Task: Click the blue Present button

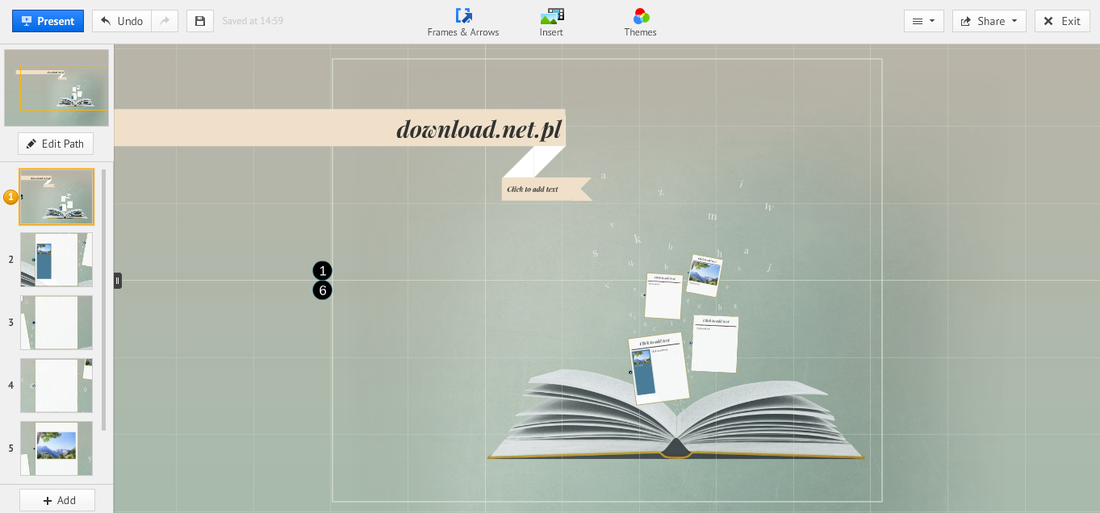Action: 48,21
